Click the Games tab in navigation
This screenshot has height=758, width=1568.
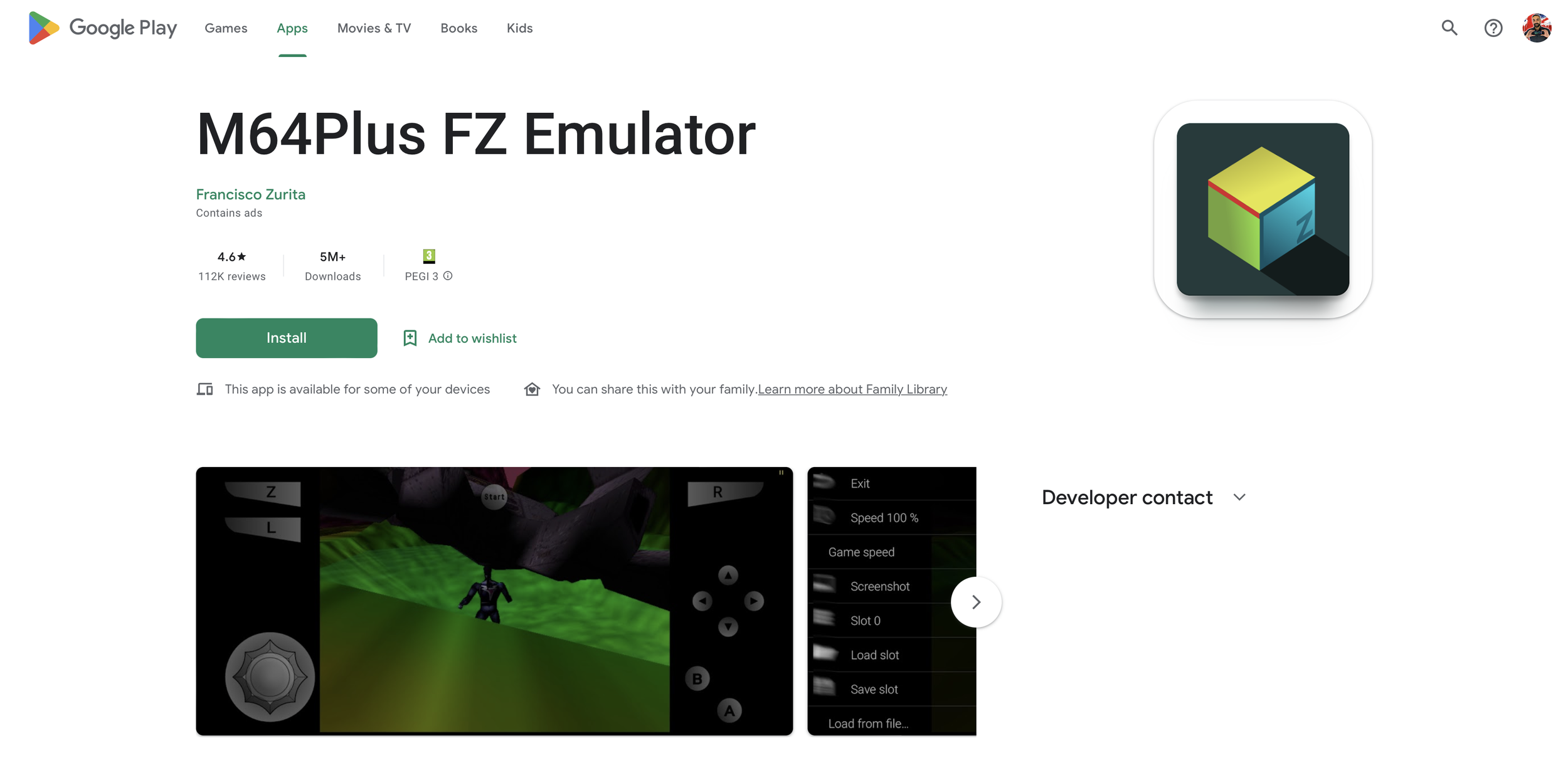(x=225, y=27)
